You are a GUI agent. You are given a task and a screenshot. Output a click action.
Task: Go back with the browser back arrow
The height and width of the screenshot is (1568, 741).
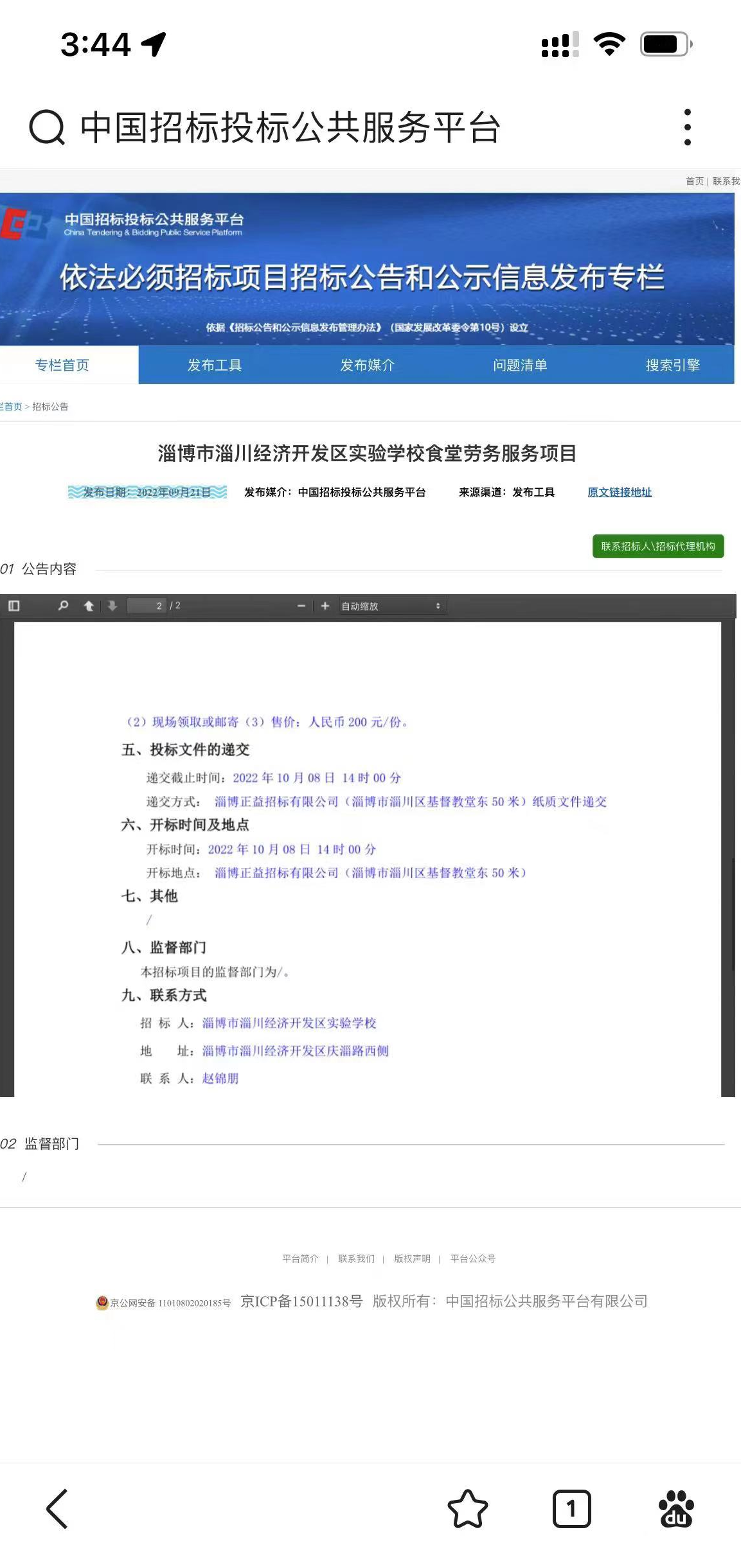57,1509
